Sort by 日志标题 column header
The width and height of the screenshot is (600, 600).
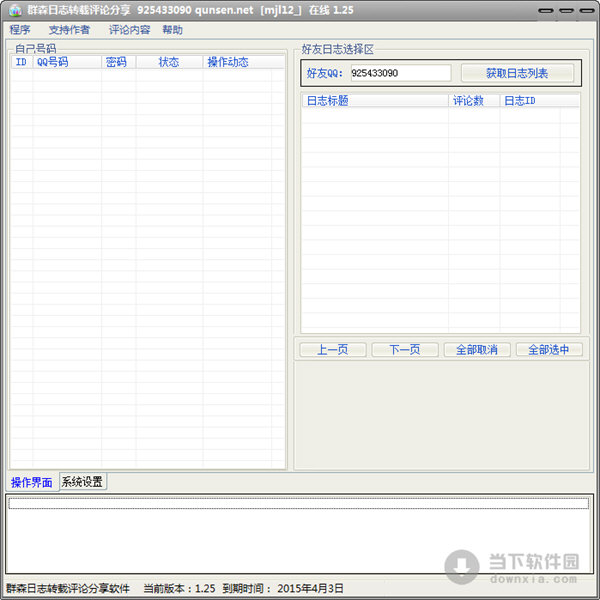coord(375,101)
